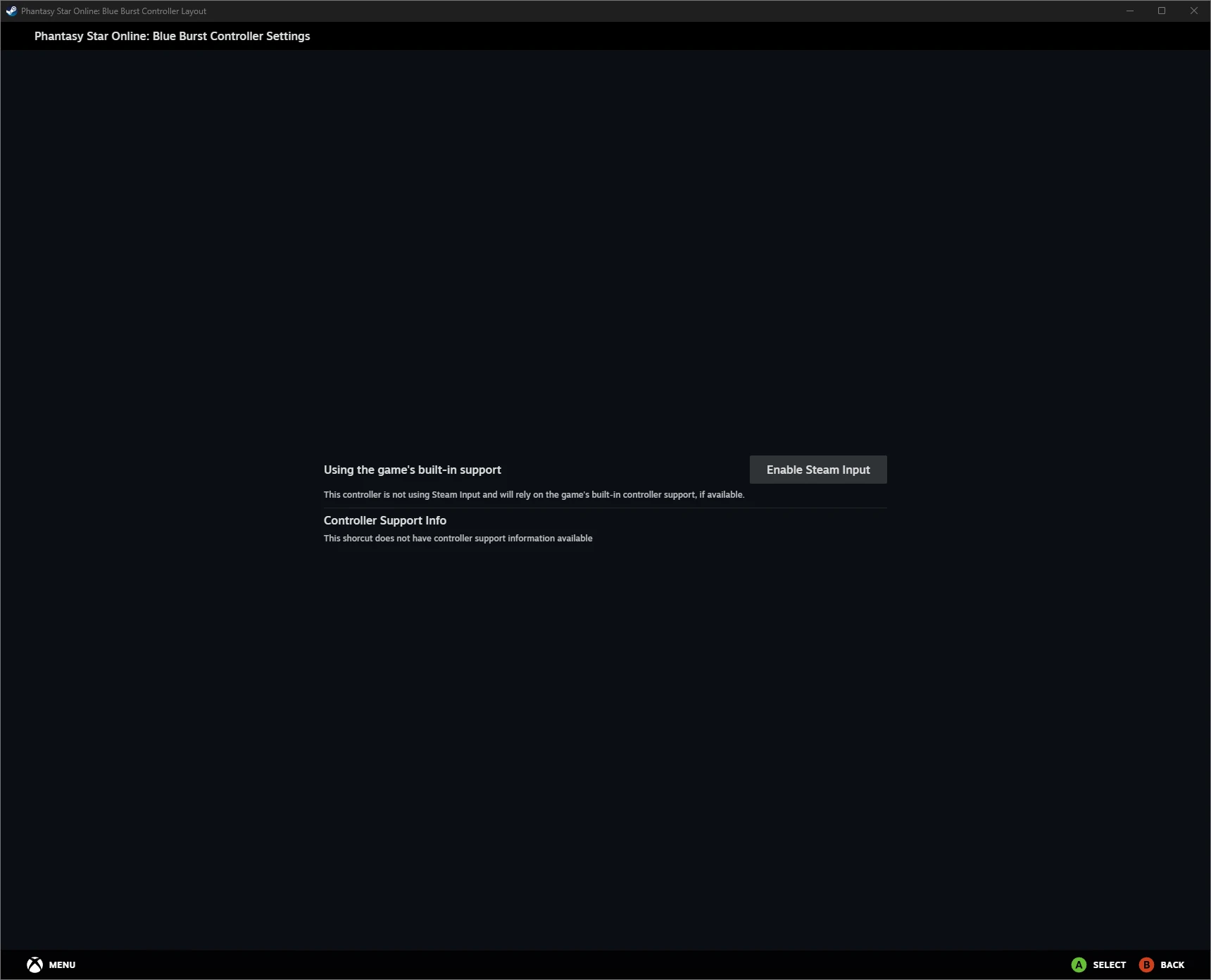Click the title bar text
Image resolution: width=1211 pixels, height=980 pixels.
coord(113,11)
